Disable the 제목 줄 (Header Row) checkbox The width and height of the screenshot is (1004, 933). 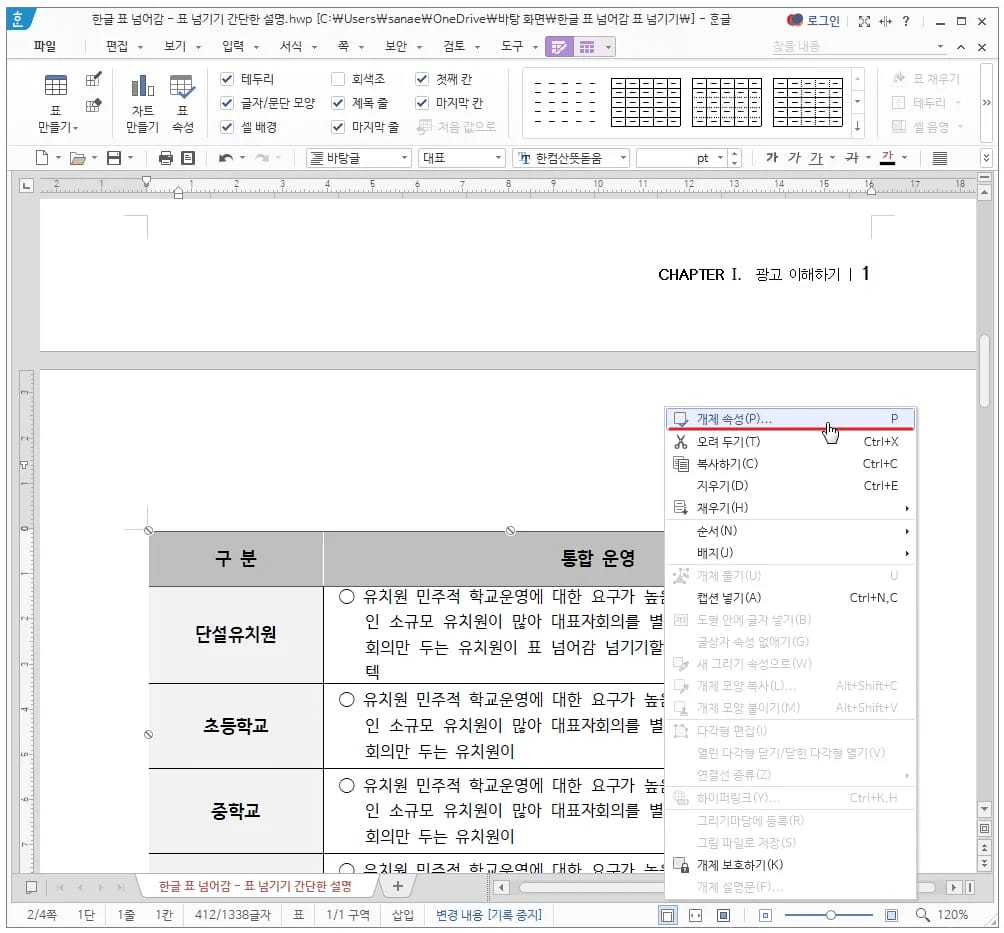pyautogui.click(x=338, y=101)
